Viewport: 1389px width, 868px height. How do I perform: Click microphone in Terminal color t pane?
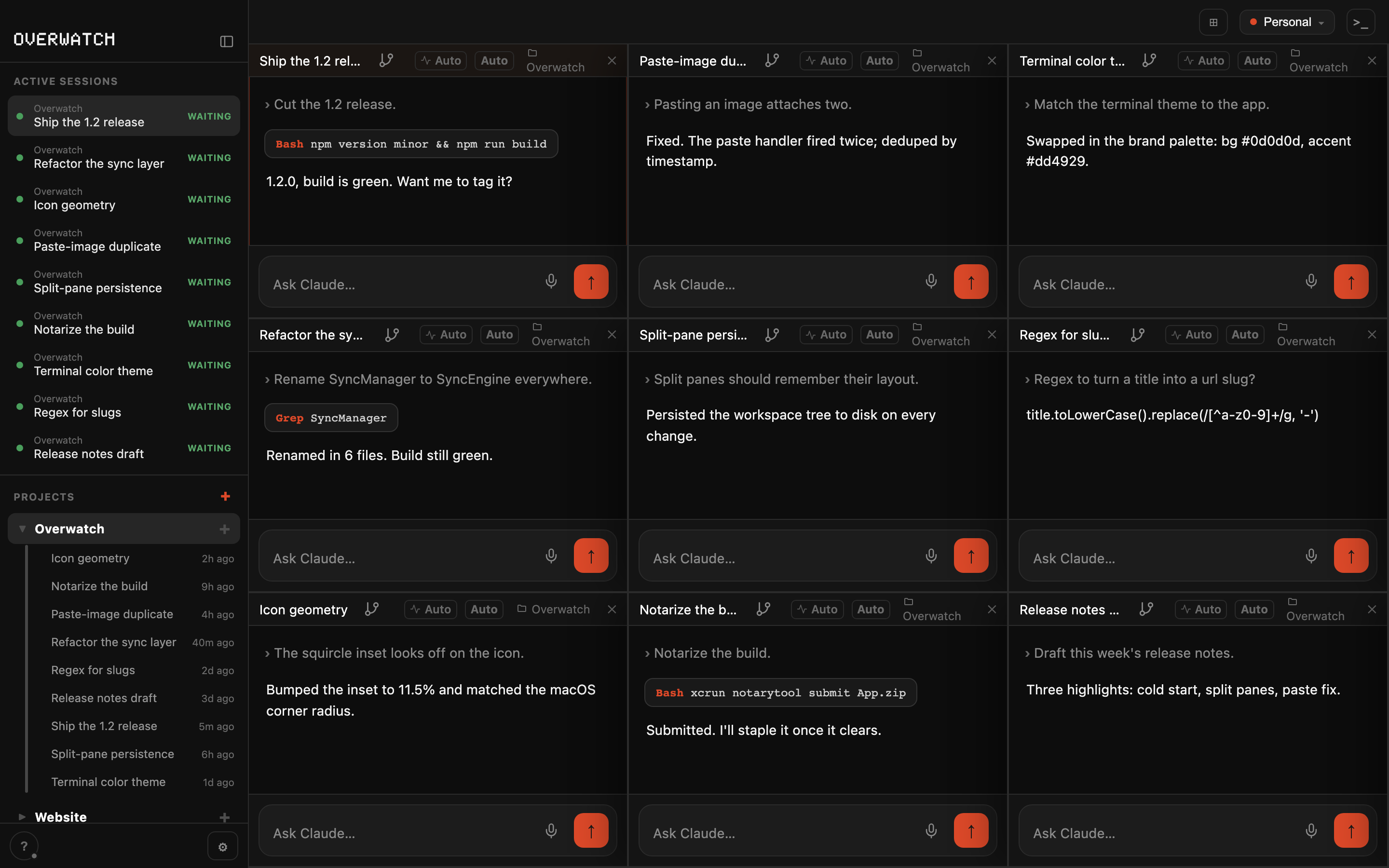(x=1311, y=281)
